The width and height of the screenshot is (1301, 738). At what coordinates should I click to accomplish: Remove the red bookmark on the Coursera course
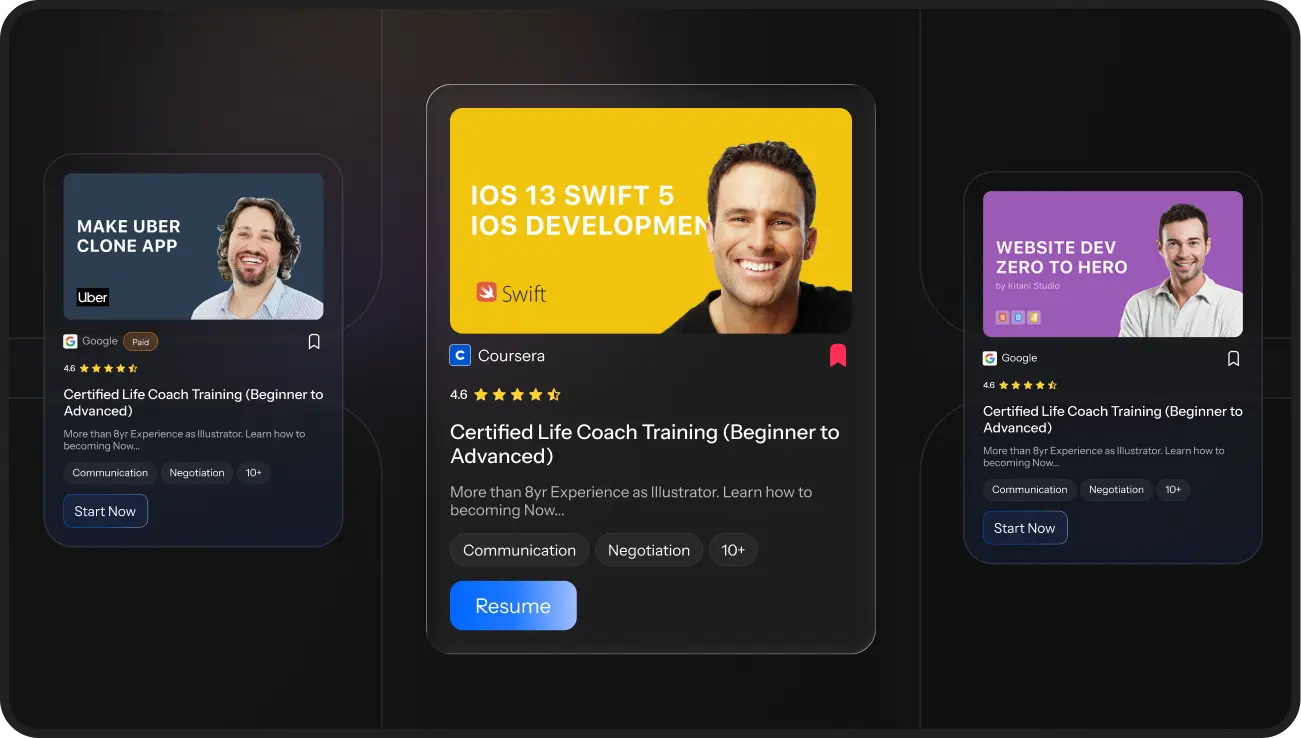click(x=838, y=356)
